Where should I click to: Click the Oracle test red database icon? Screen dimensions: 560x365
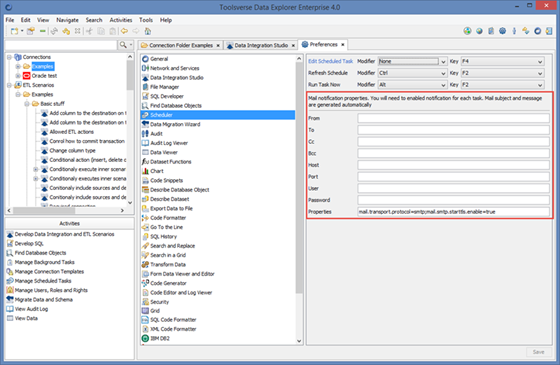click(26, 76)
